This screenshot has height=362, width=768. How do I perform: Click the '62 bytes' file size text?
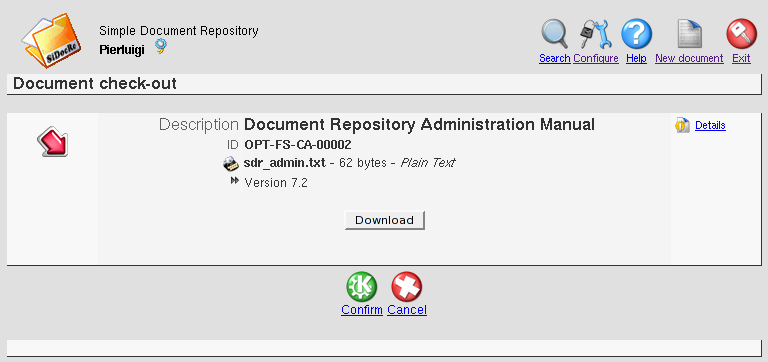click(x=363, y=163)
